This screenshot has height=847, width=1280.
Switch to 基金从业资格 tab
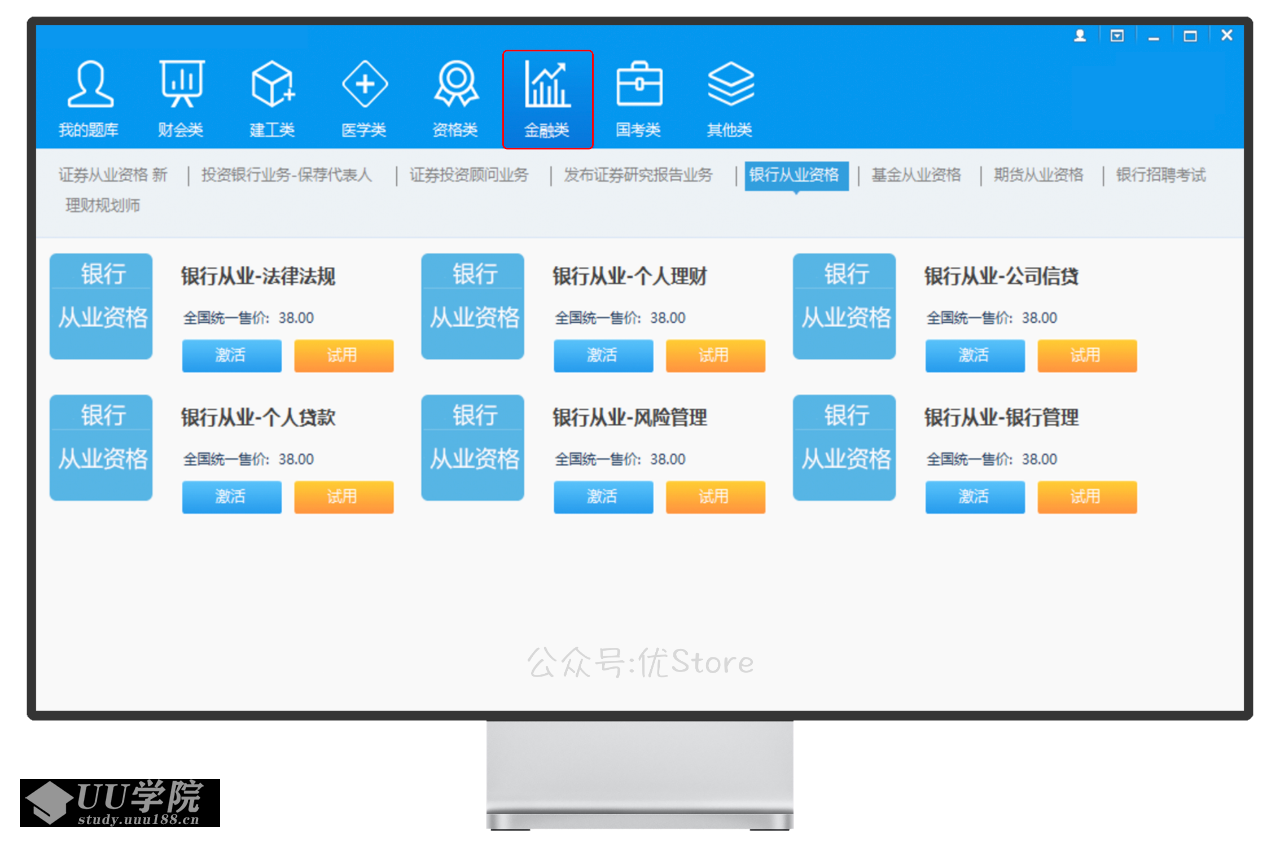point(916,175)
